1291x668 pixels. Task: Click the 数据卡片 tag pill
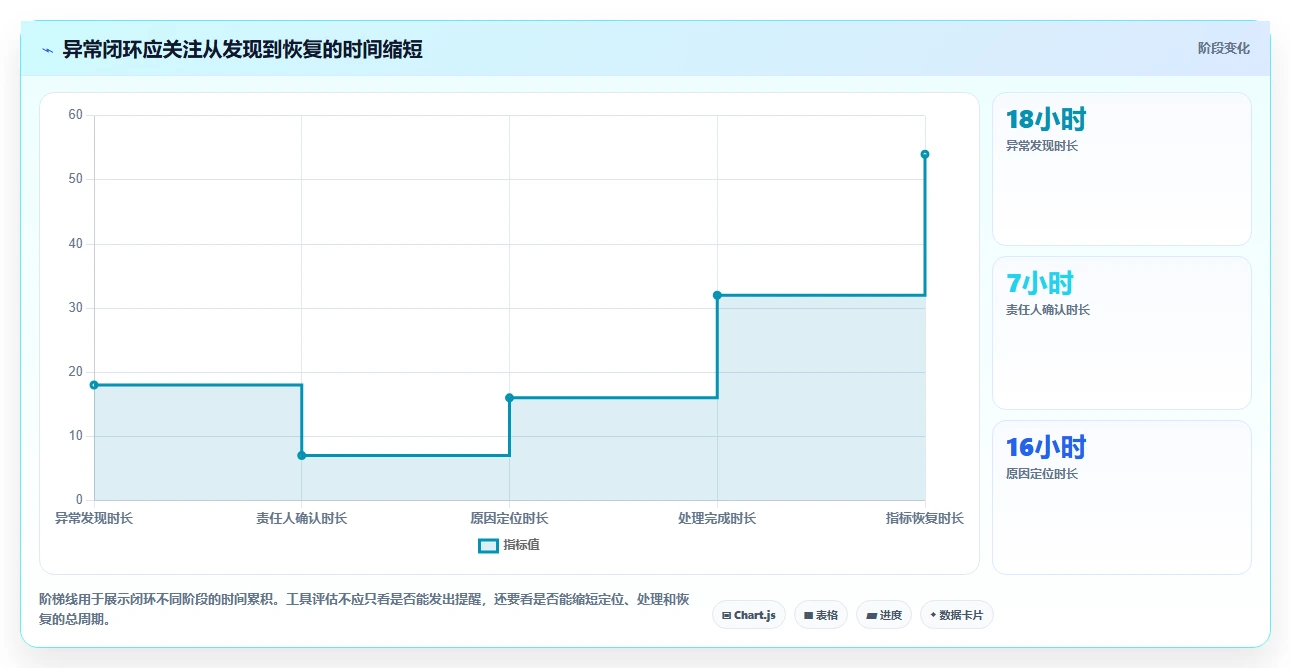[957, 615]
